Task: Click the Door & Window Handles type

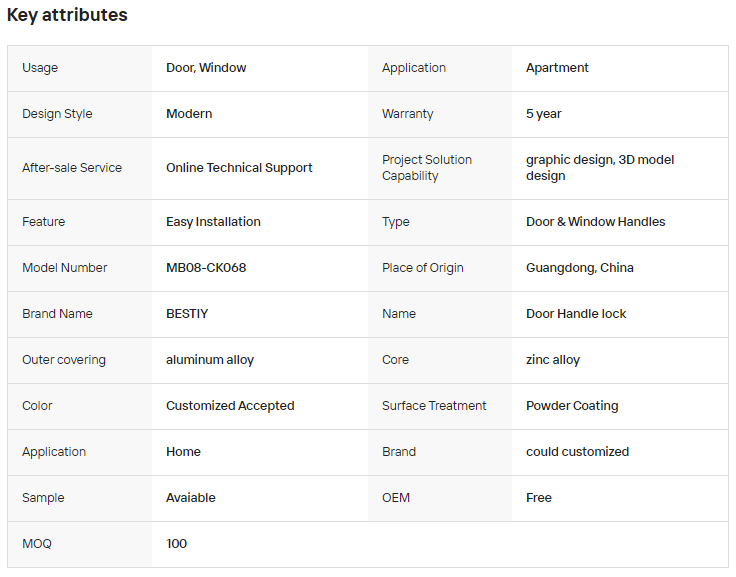Action: [x=596, y=222]
